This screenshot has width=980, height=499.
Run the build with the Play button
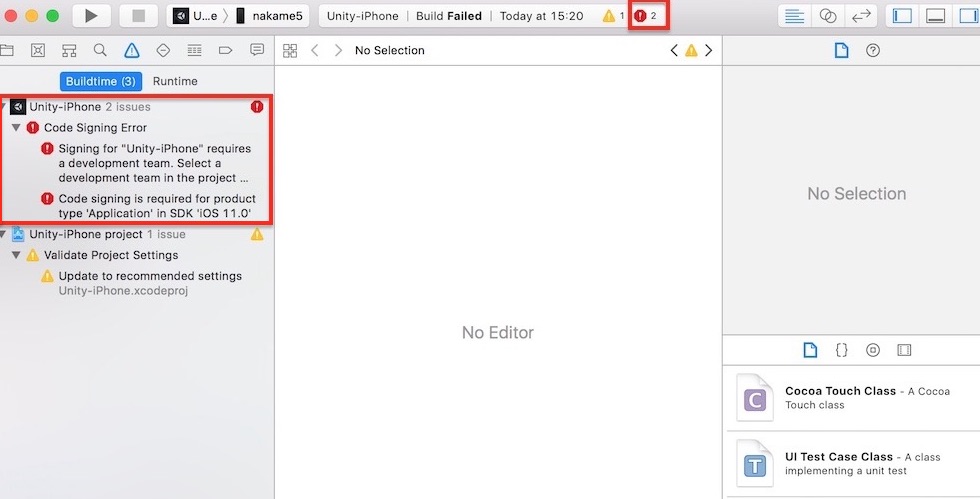coord(92,16)
